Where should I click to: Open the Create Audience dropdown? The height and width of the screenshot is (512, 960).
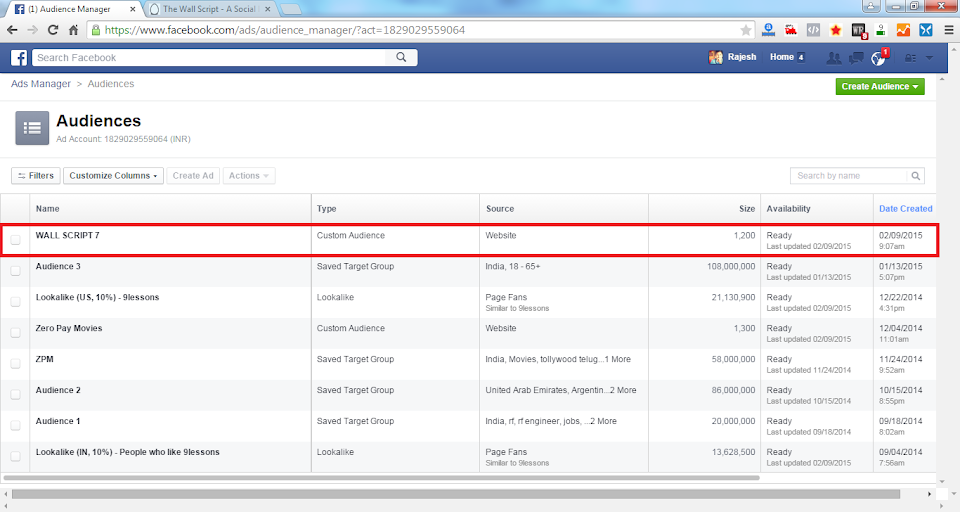pyautogui.click(x=880, y=86)
